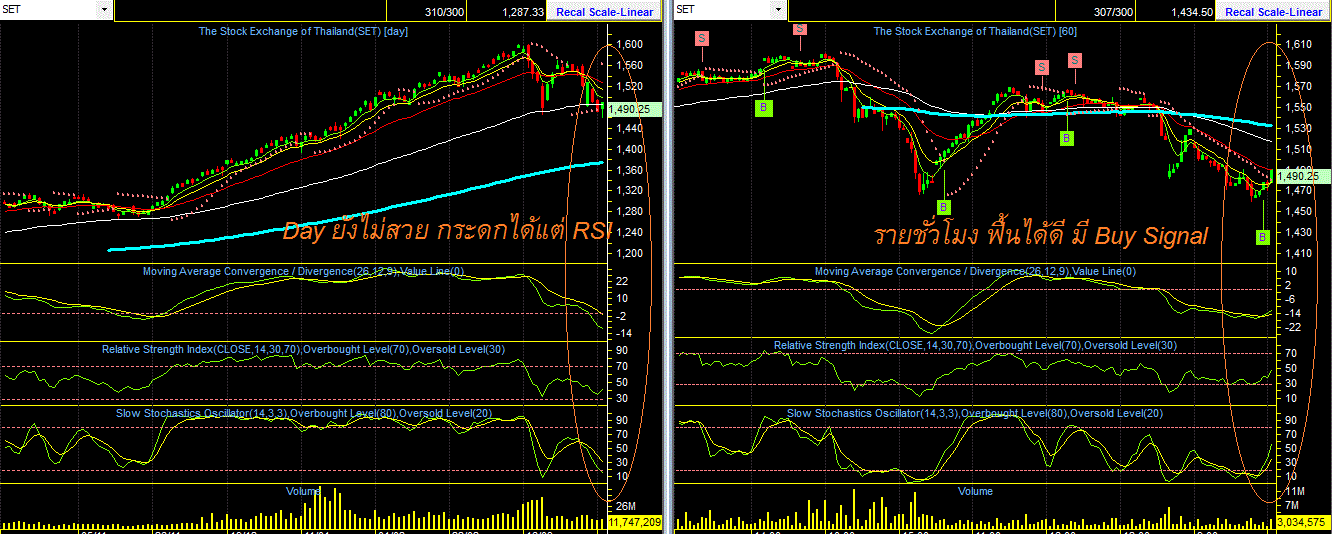Click the B buy marker below the deepest hourly dip
The image size is (1332, 534).
coord(942,206)
